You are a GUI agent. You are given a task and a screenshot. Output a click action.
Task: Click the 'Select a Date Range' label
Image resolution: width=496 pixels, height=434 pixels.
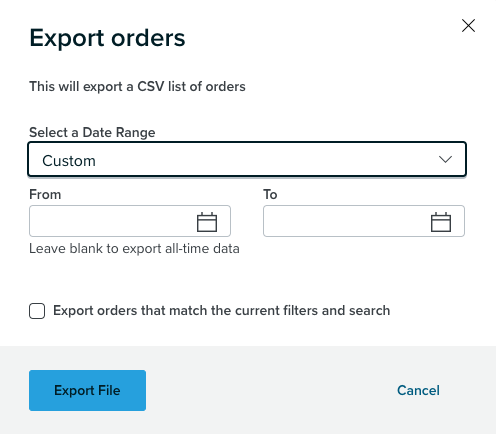(92, 133)
